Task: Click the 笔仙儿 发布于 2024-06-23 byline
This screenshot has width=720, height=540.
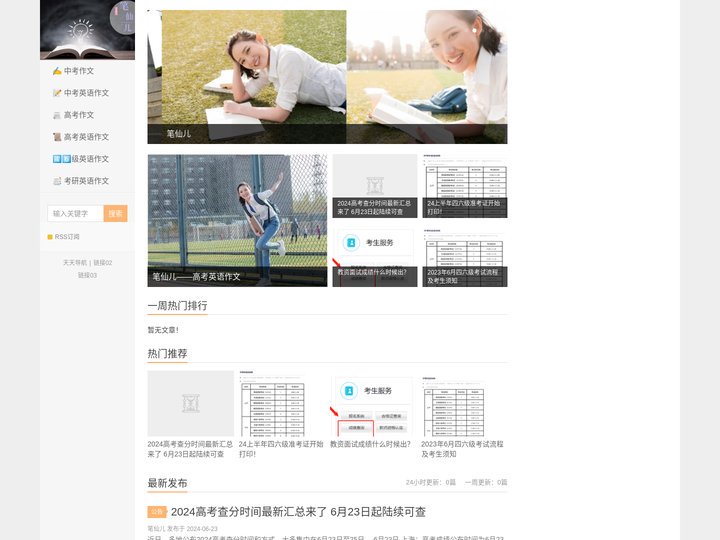Action: pos(182,529)
